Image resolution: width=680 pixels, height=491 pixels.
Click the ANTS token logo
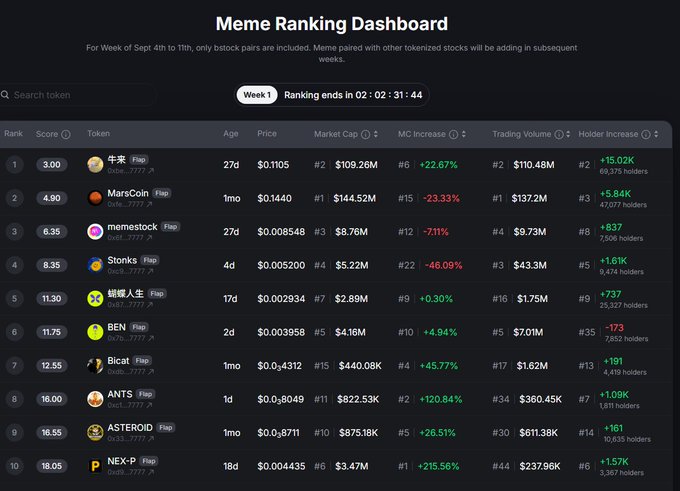(x=95, y=399)
